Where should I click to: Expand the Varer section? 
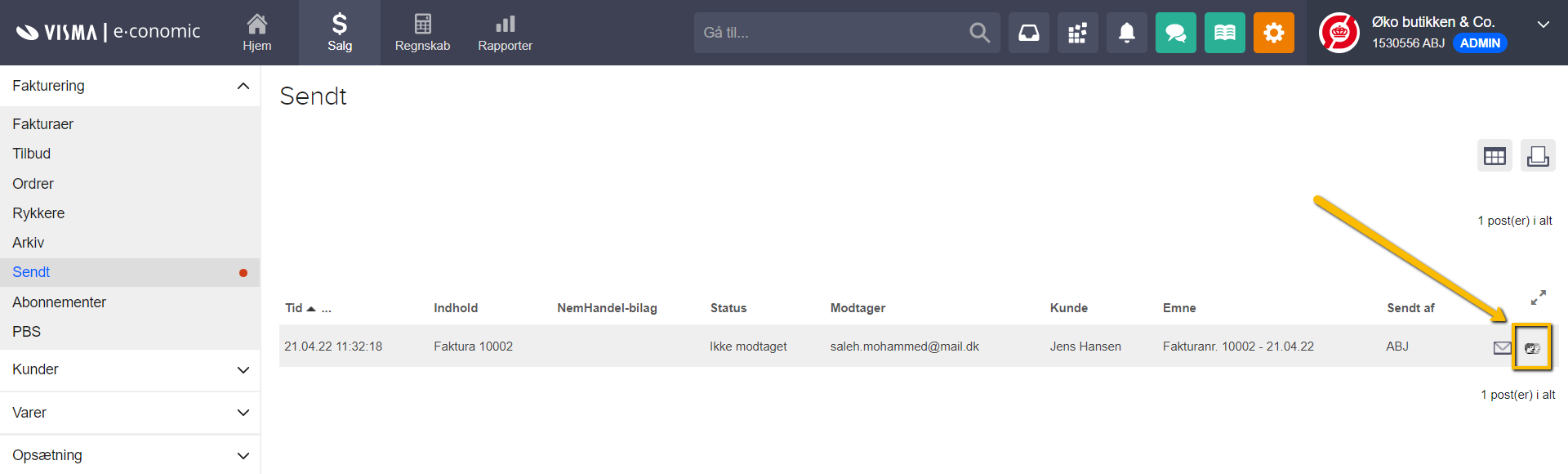(x=243, y=413)
